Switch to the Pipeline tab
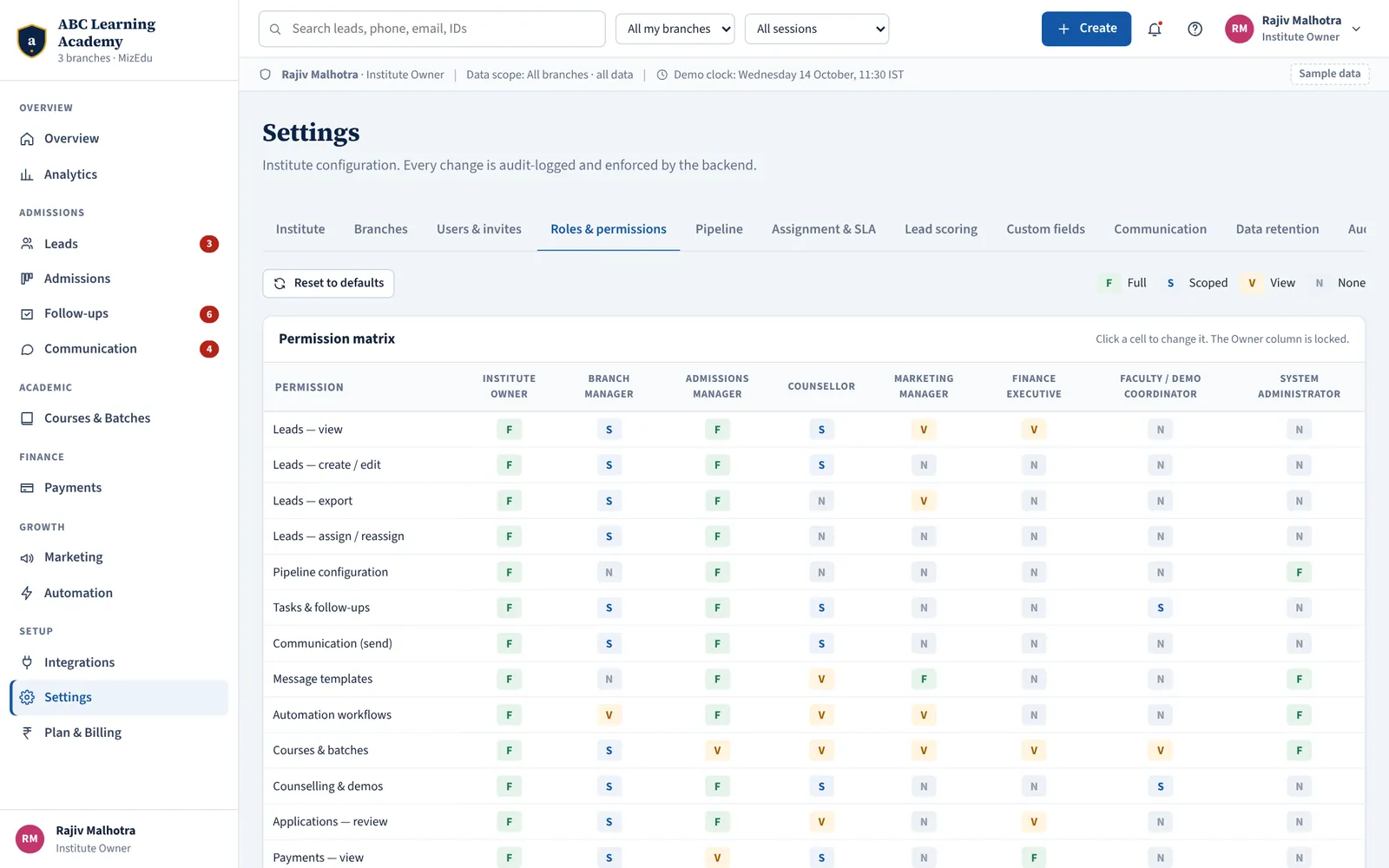This screenshot has height=868, width=1389. [719, 229]
